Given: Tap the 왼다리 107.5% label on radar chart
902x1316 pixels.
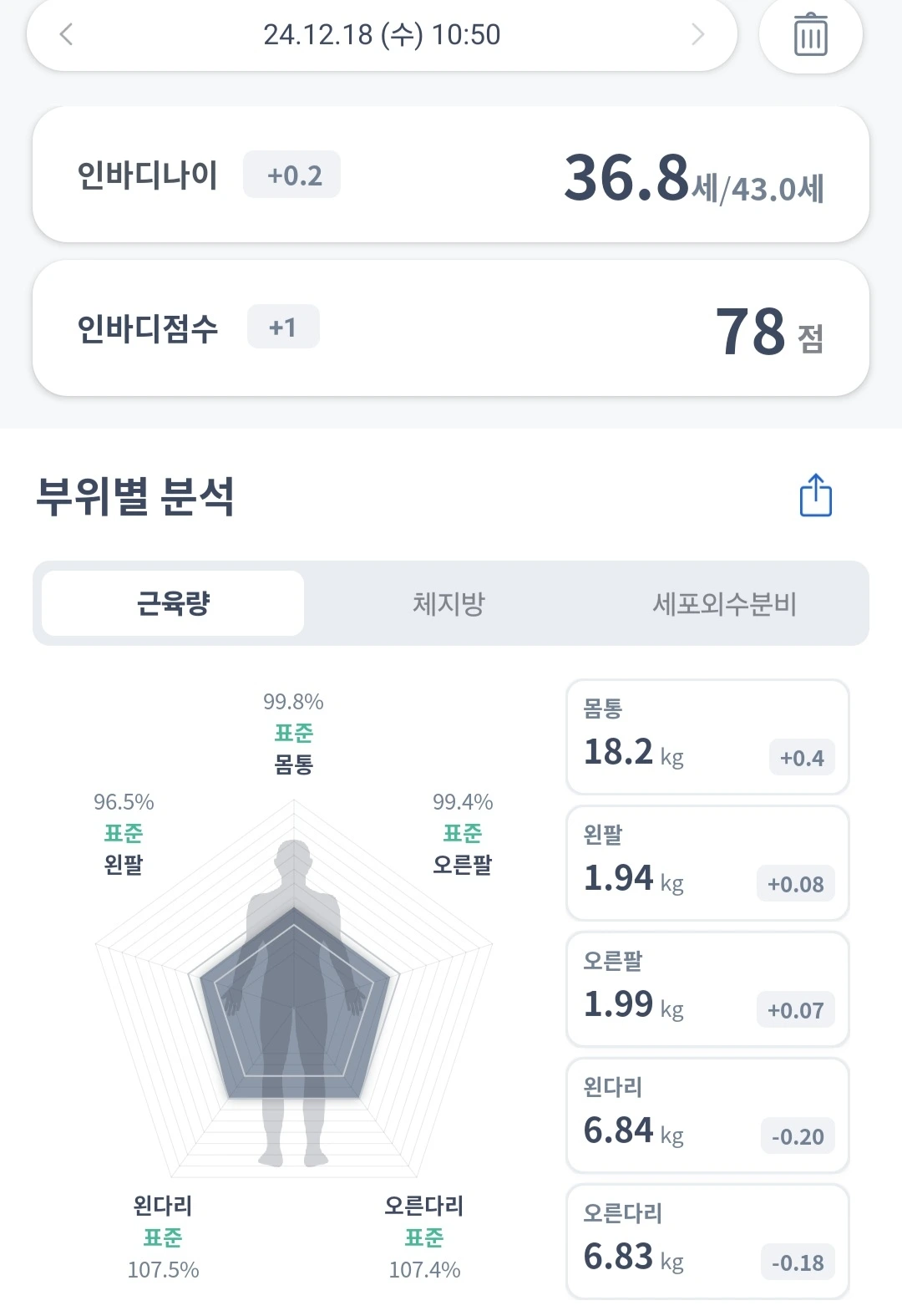Looking at the screenshot, I should [163, 1237].
